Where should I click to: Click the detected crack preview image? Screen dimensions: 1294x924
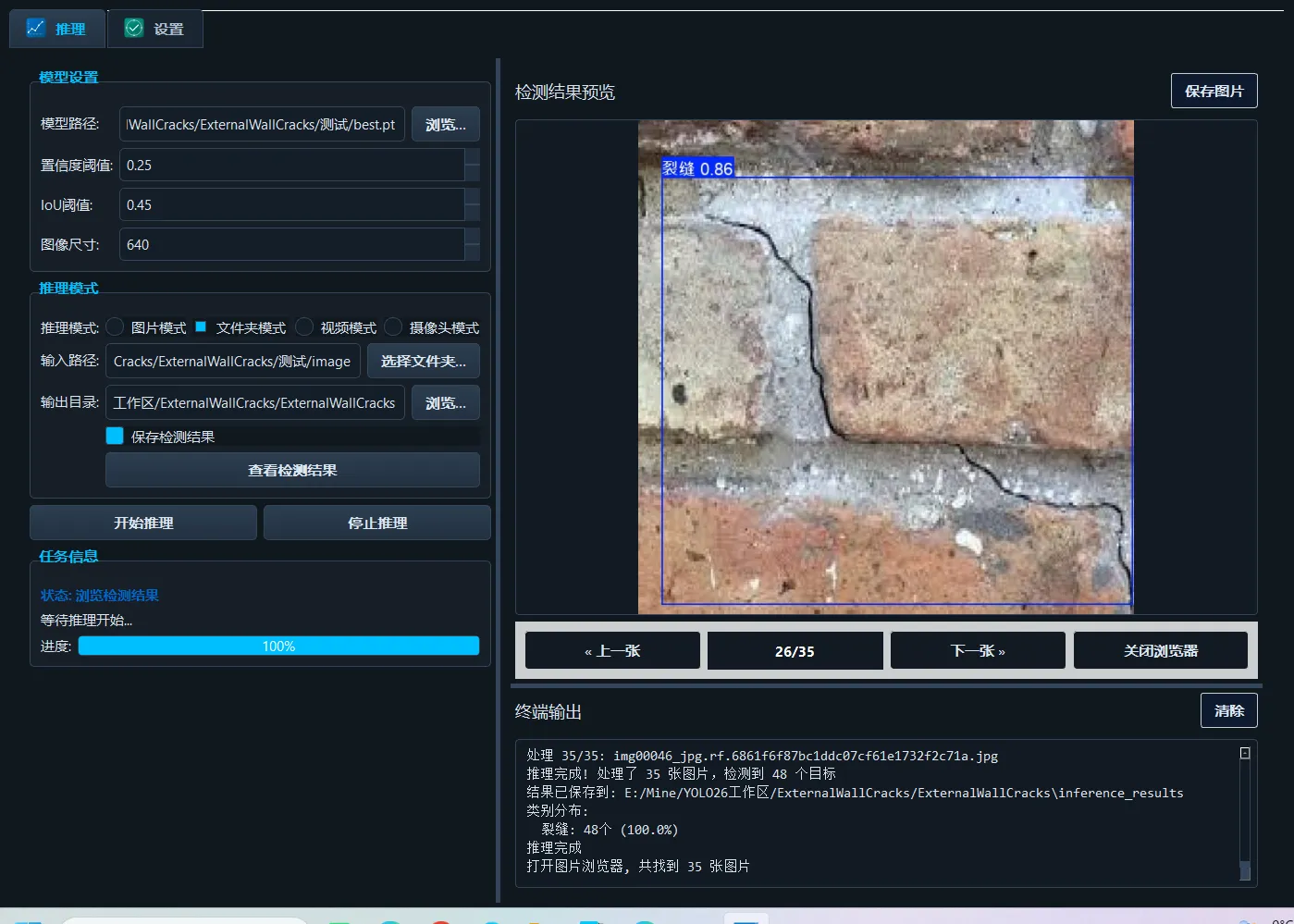pos(886,367)
